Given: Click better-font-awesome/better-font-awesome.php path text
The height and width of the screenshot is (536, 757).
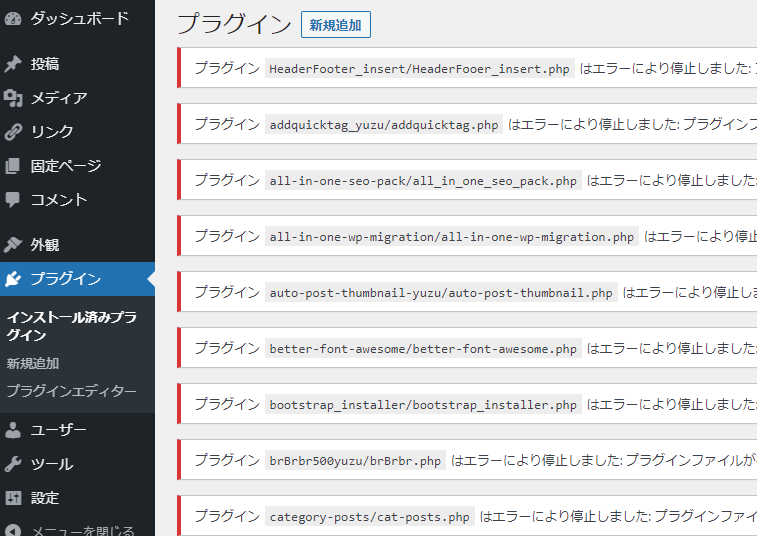Looking at the screenshot, I should 423,349.
